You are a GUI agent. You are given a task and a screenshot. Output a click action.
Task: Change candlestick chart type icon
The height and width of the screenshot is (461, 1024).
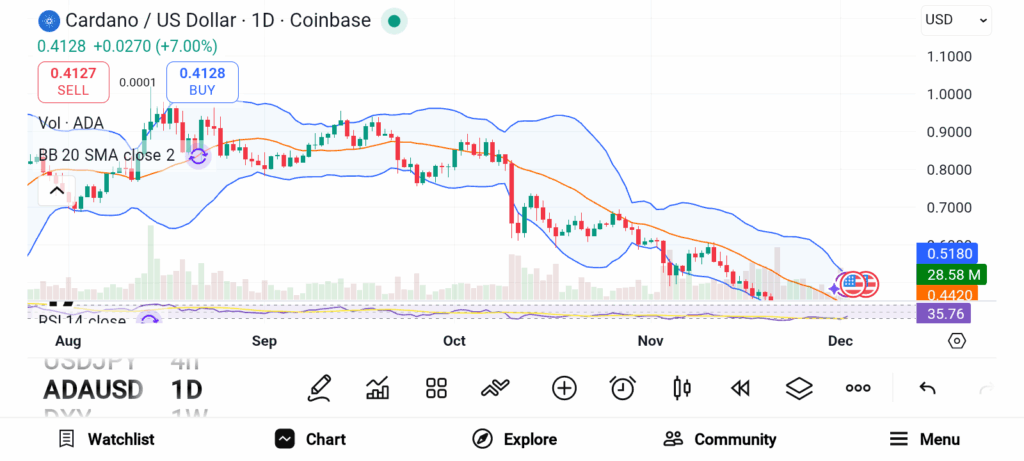pyautogui.click(x=682, y=388)
